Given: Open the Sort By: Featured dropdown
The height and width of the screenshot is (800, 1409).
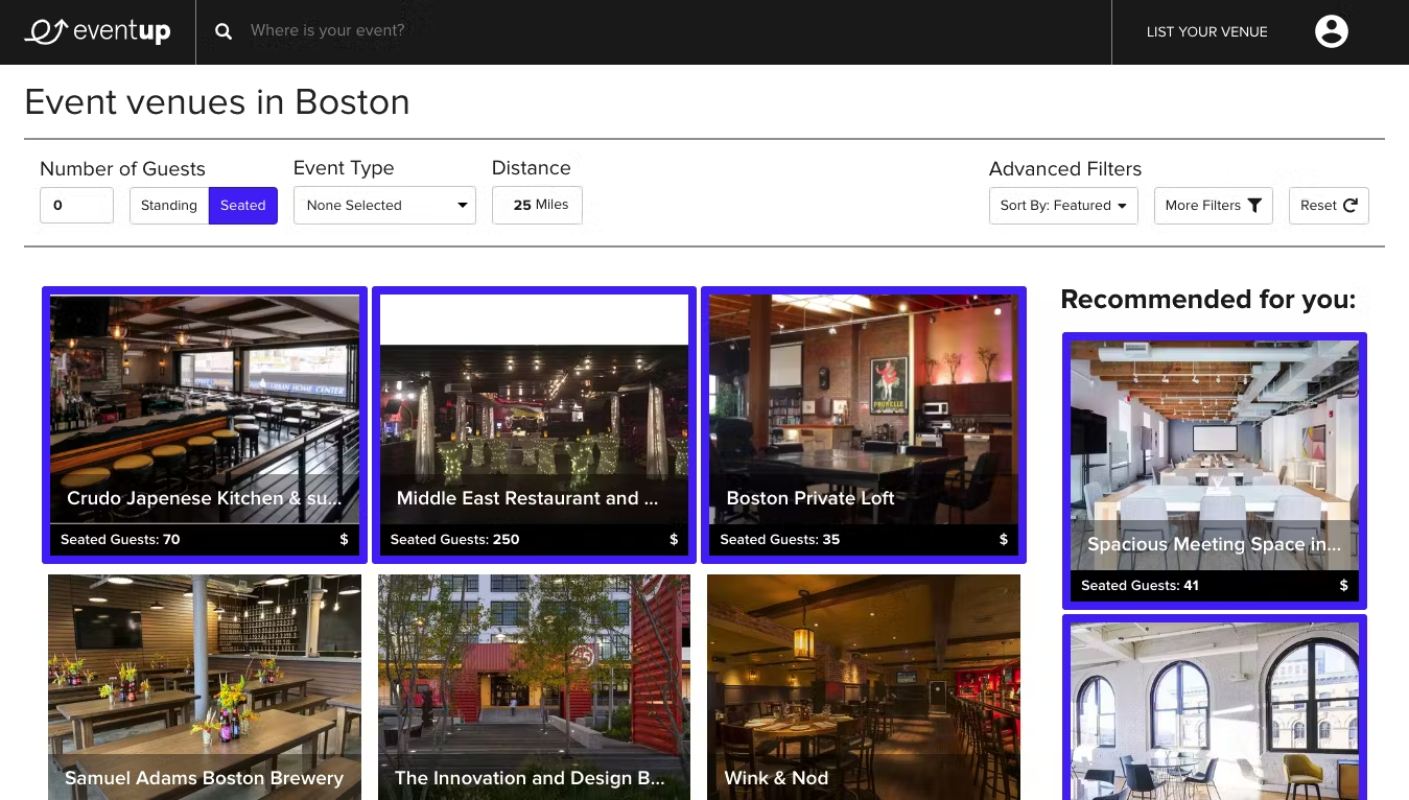Looking at the screenshot, I should (1063, 205).
